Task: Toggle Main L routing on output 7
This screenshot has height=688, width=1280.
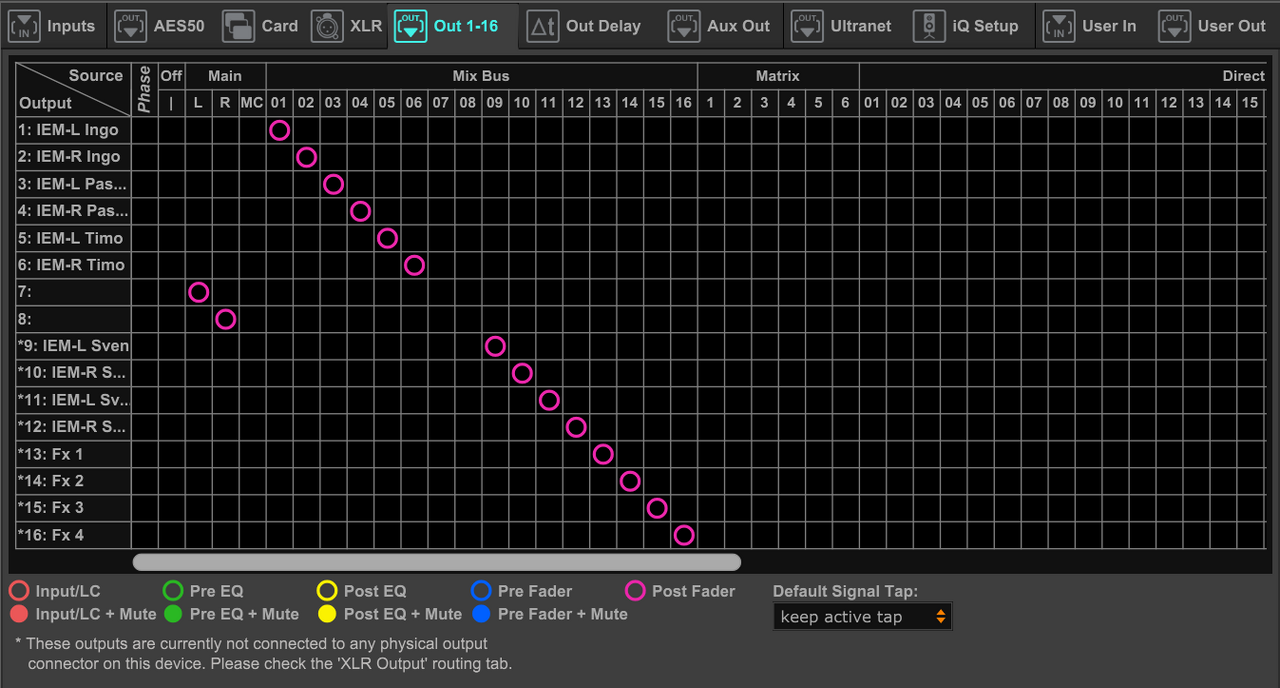Action: pos(198,292)
